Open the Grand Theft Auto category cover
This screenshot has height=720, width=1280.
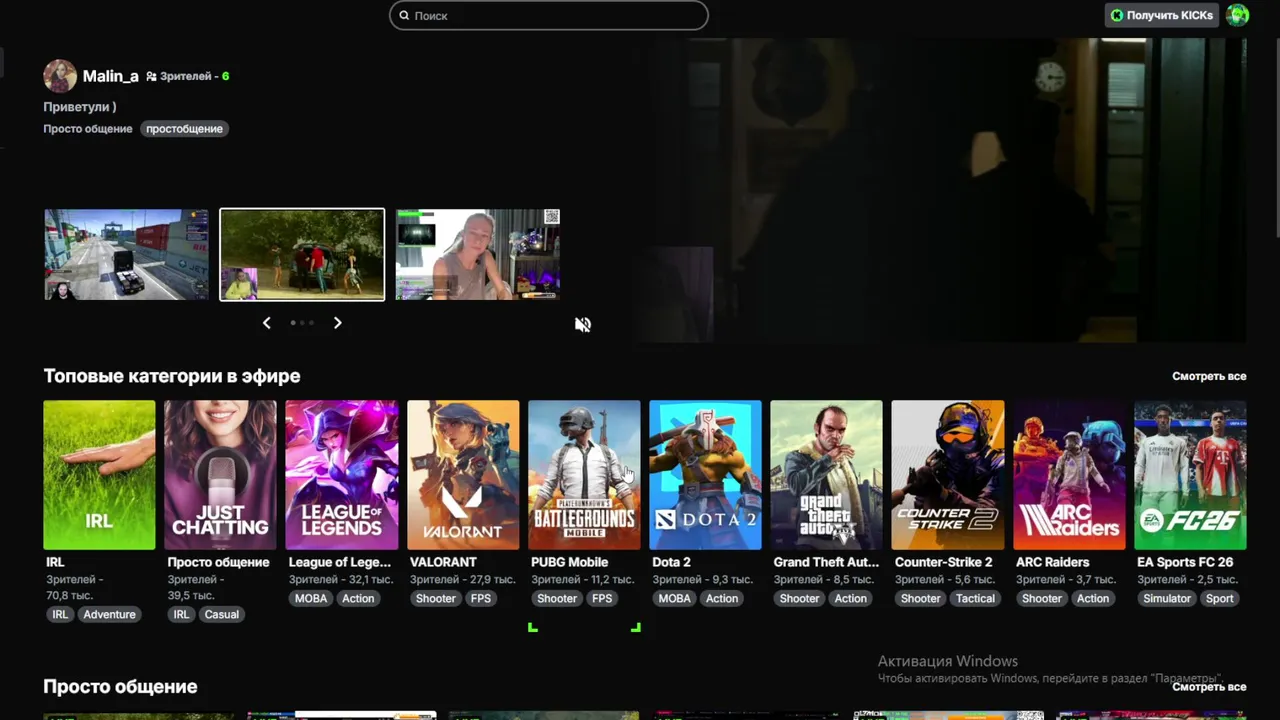pyautogui.click(x=826, y=475)
